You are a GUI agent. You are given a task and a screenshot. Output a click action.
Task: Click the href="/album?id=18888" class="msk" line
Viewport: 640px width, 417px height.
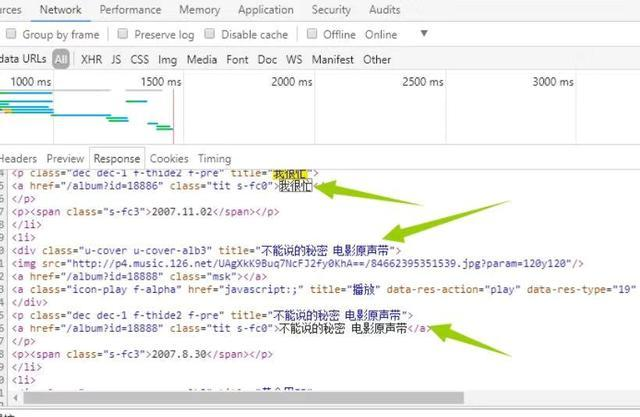pyautogui.click(x=139, y=277)
